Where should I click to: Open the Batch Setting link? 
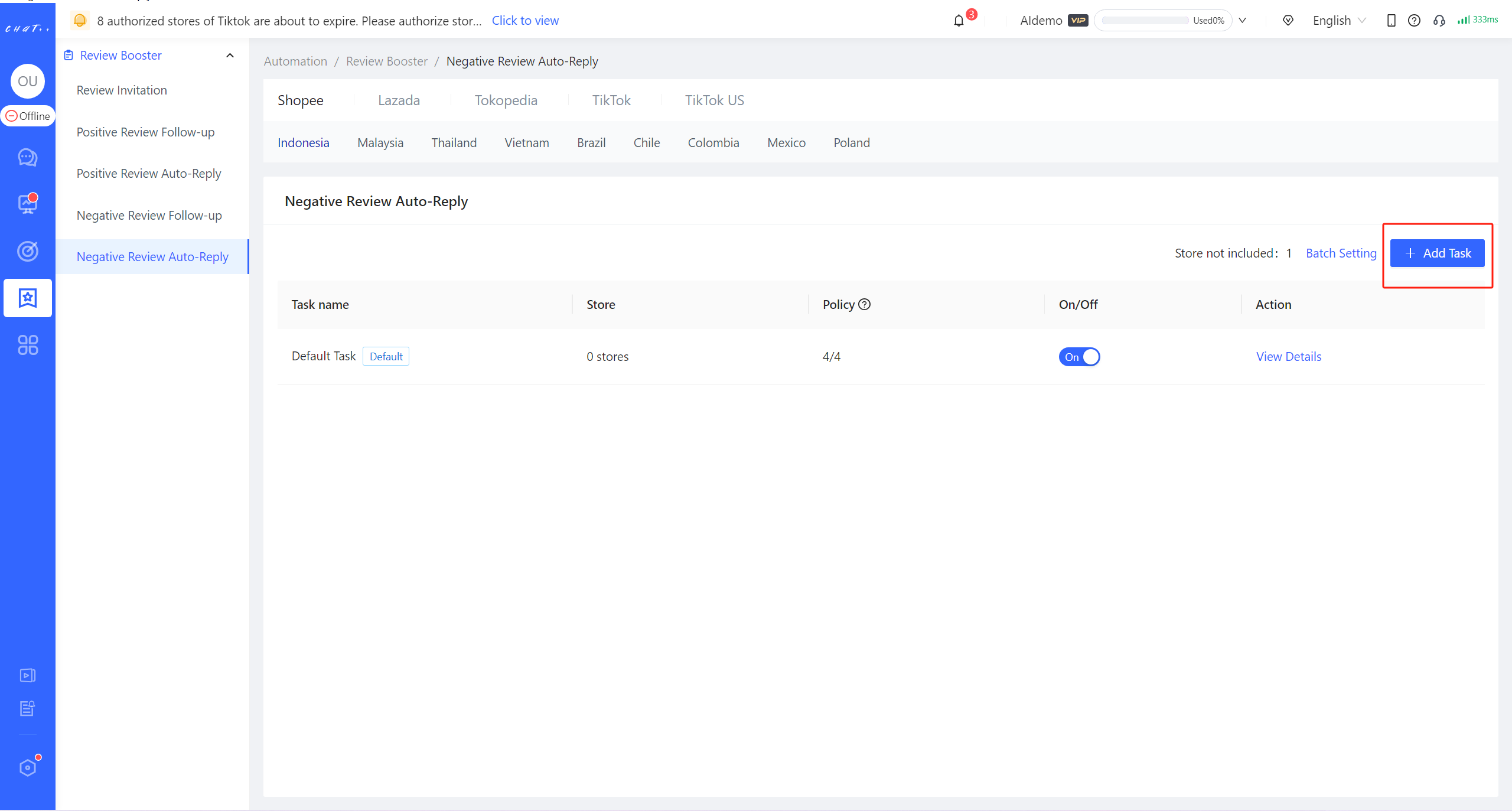tap(1341, 253)
